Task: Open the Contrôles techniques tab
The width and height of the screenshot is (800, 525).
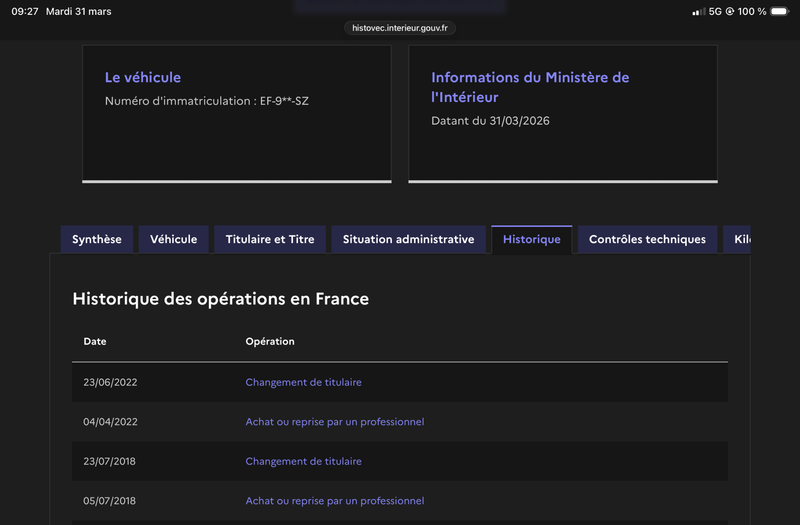Action: click(x=647, y=239)
